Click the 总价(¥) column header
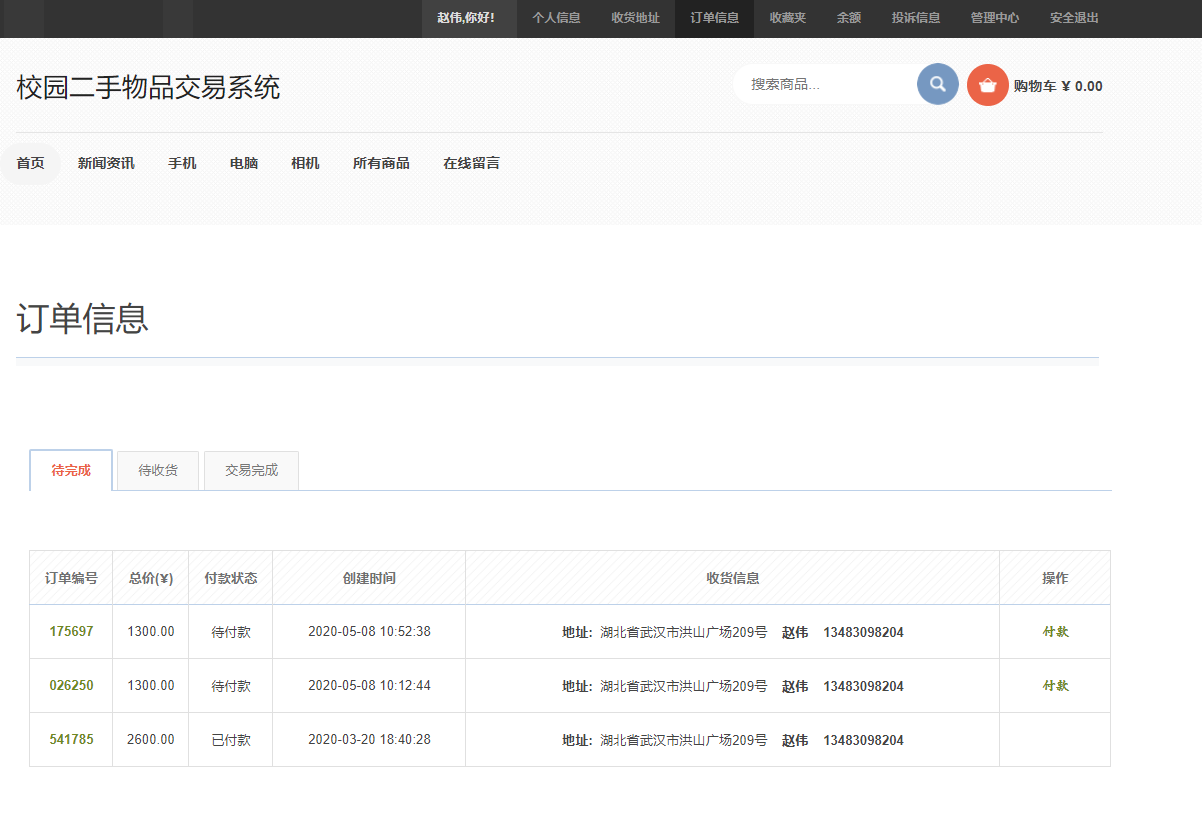 (x=151, y=578)
